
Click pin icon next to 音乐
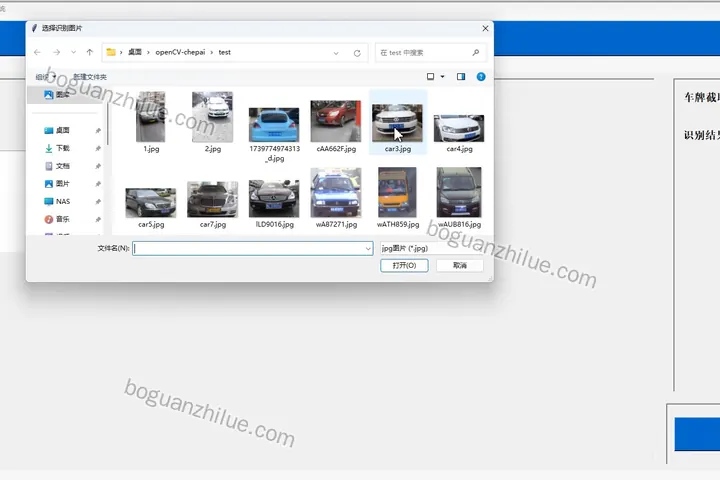click(98, 220)
